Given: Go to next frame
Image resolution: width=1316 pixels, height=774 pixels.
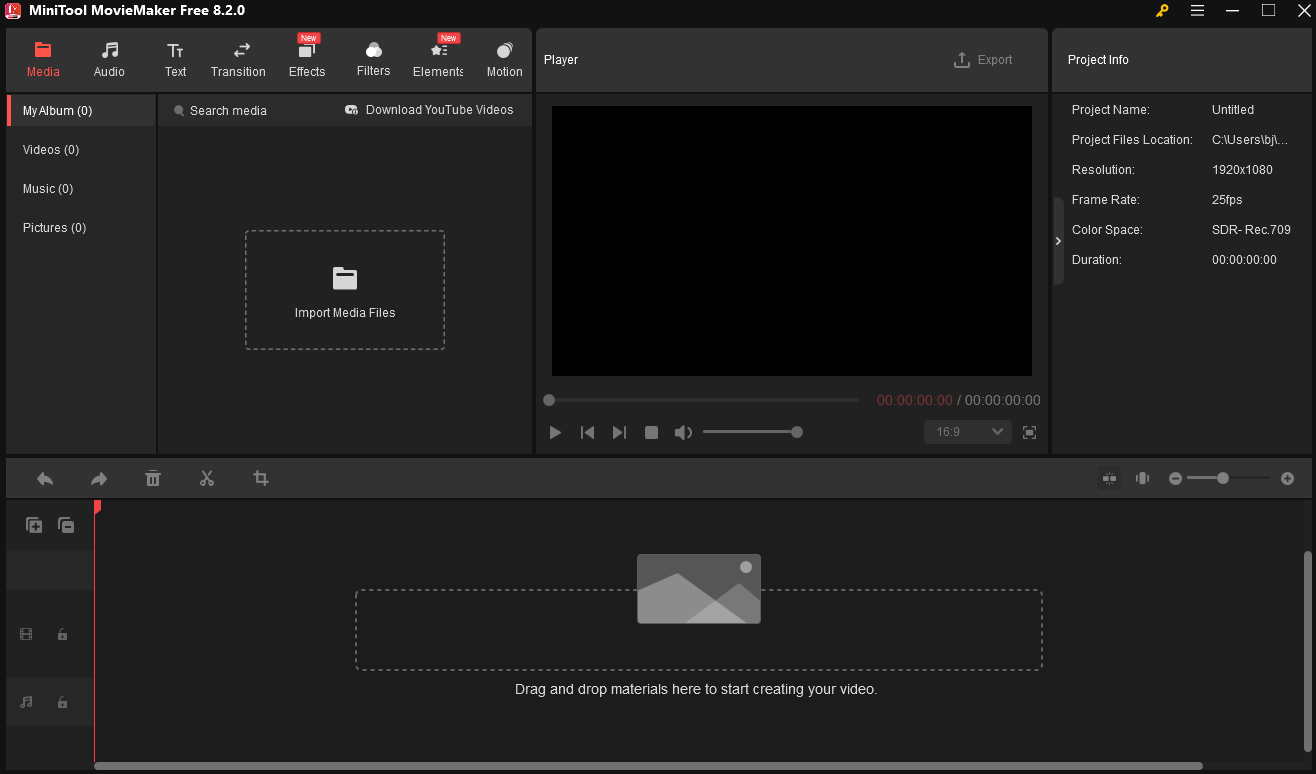Looking at the screenshot, I should [619, 432].
